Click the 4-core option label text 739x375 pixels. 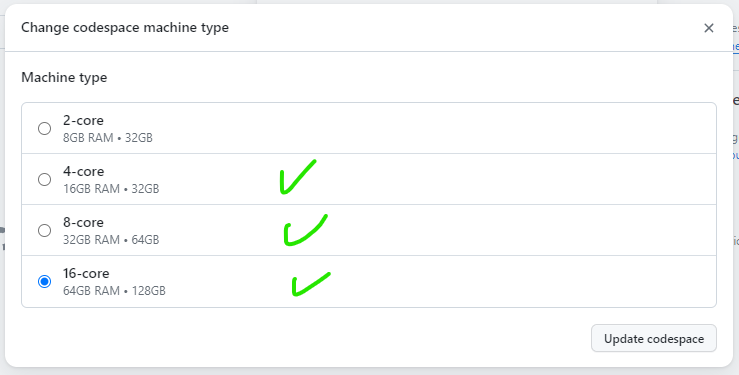(x=83, y=171)
